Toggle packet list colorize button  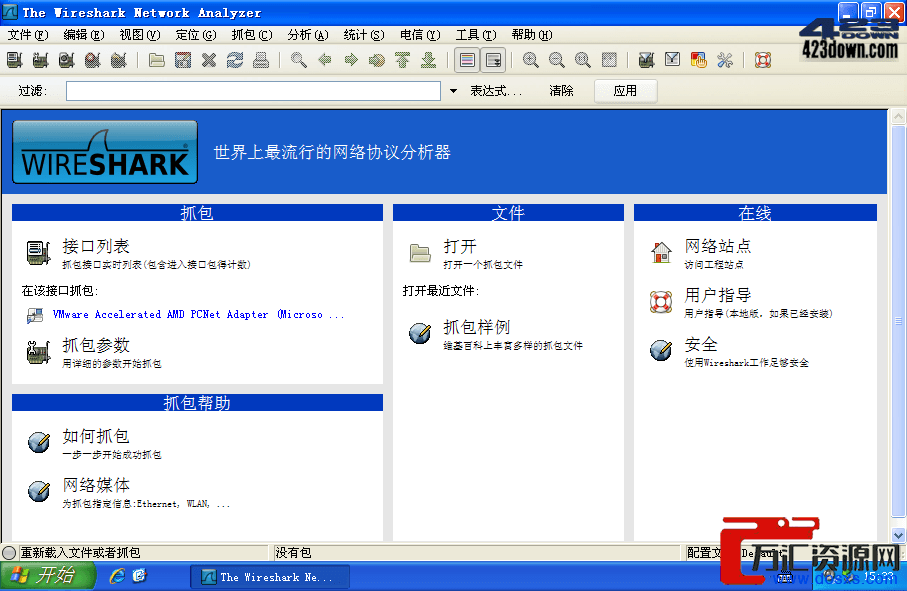click(x=467, y=60)
